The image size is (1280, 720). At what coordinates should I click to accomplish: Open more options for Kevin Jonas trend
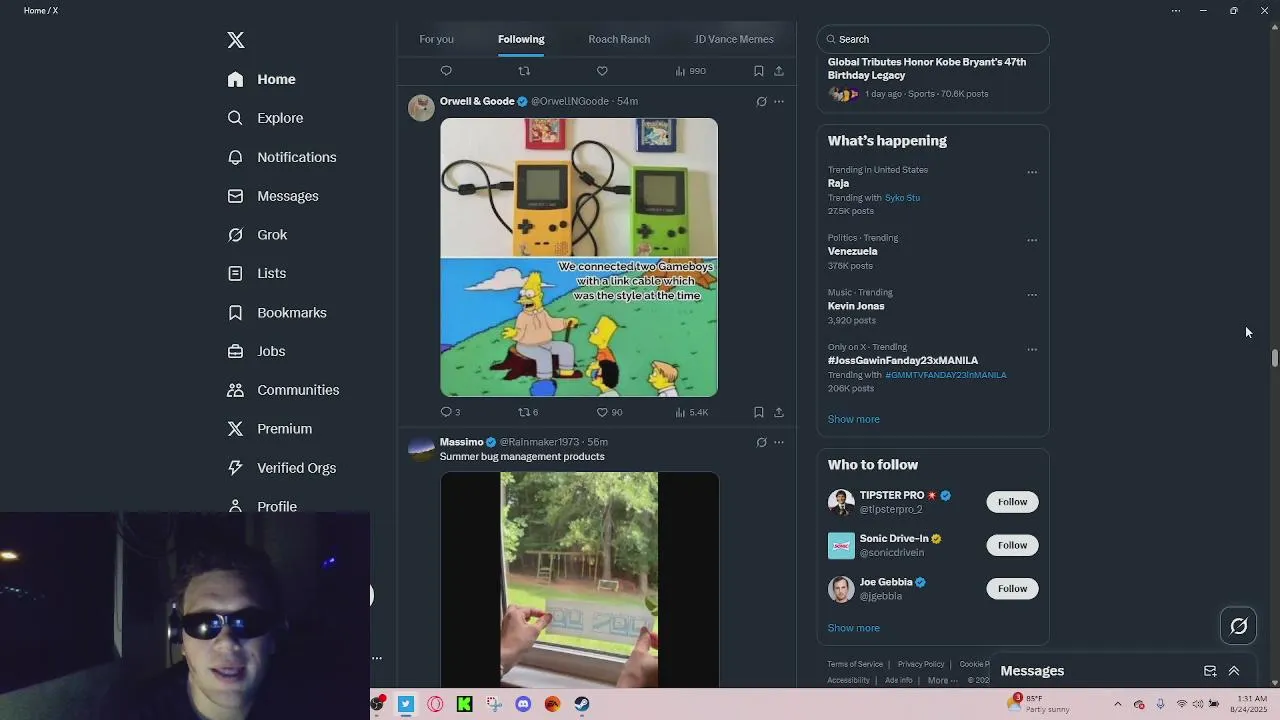coord(1032,295)
